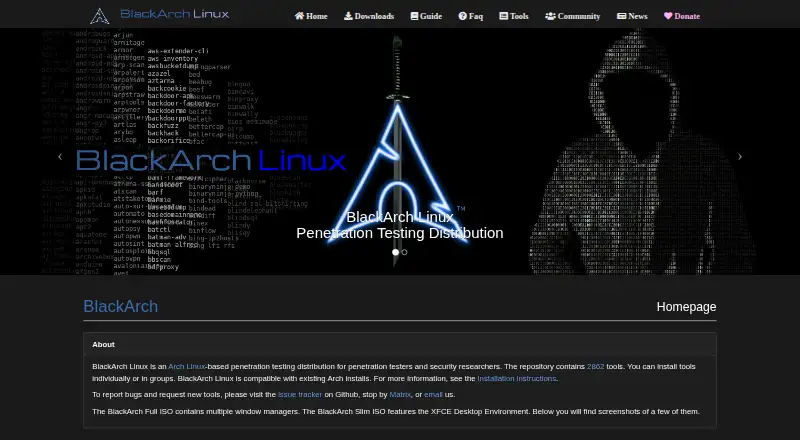
Task: Open the installation instructions link
Action: coord(516,379)
